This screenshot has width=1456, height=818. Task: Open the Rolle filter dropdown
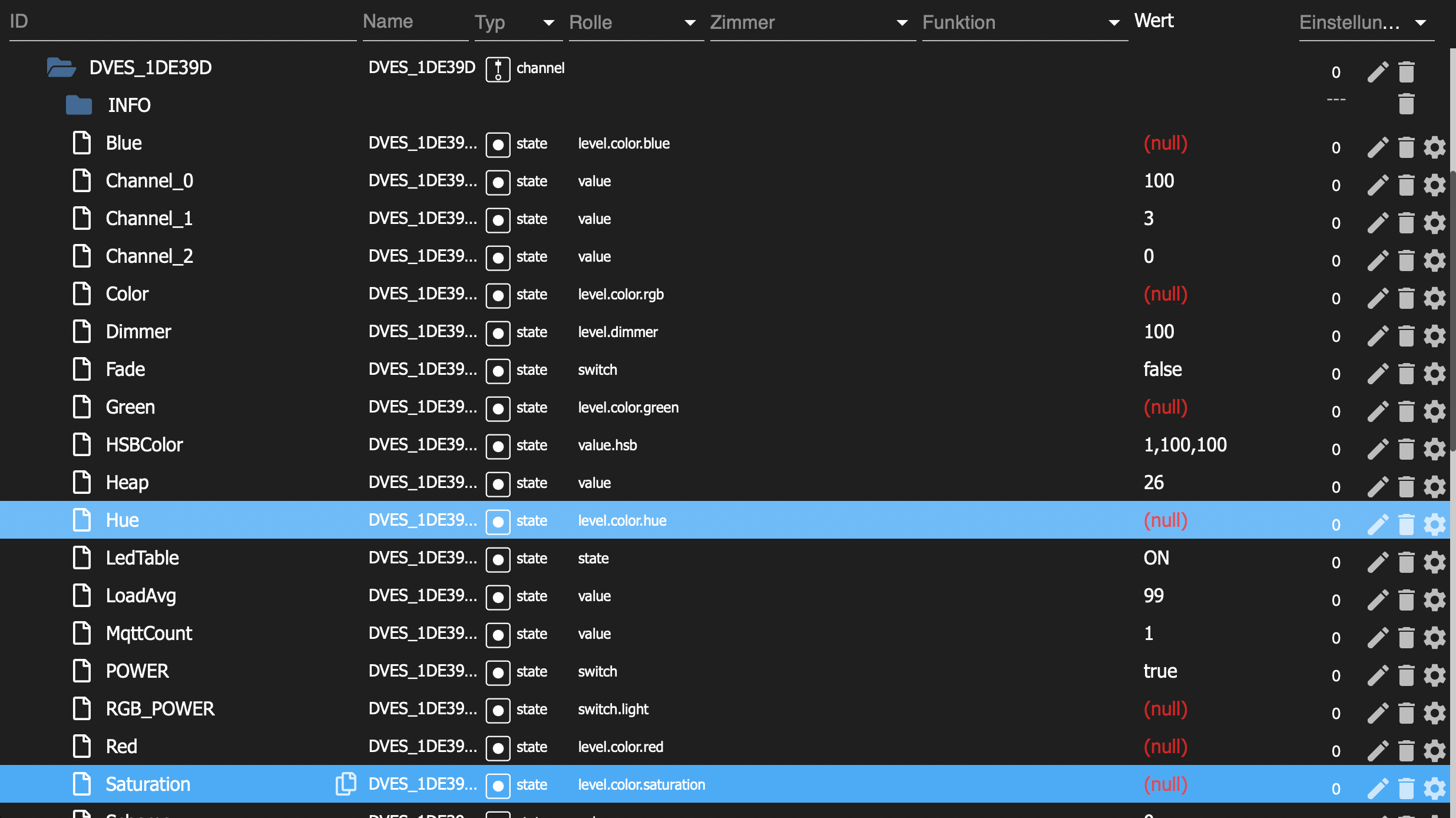pyautogui.click(x=690, y=23)
